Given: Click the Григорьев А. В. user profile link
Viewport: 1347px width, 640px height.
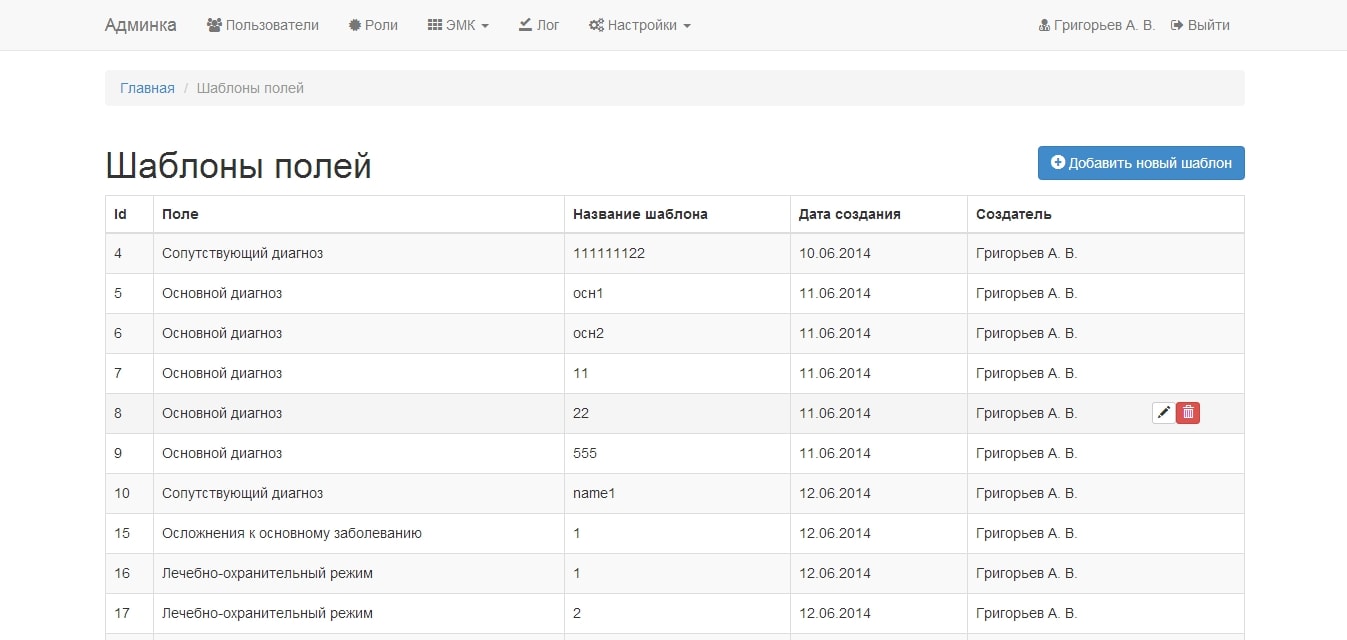Looking at the screenshot, I should pyautogui.click(x=1097, y=25).
